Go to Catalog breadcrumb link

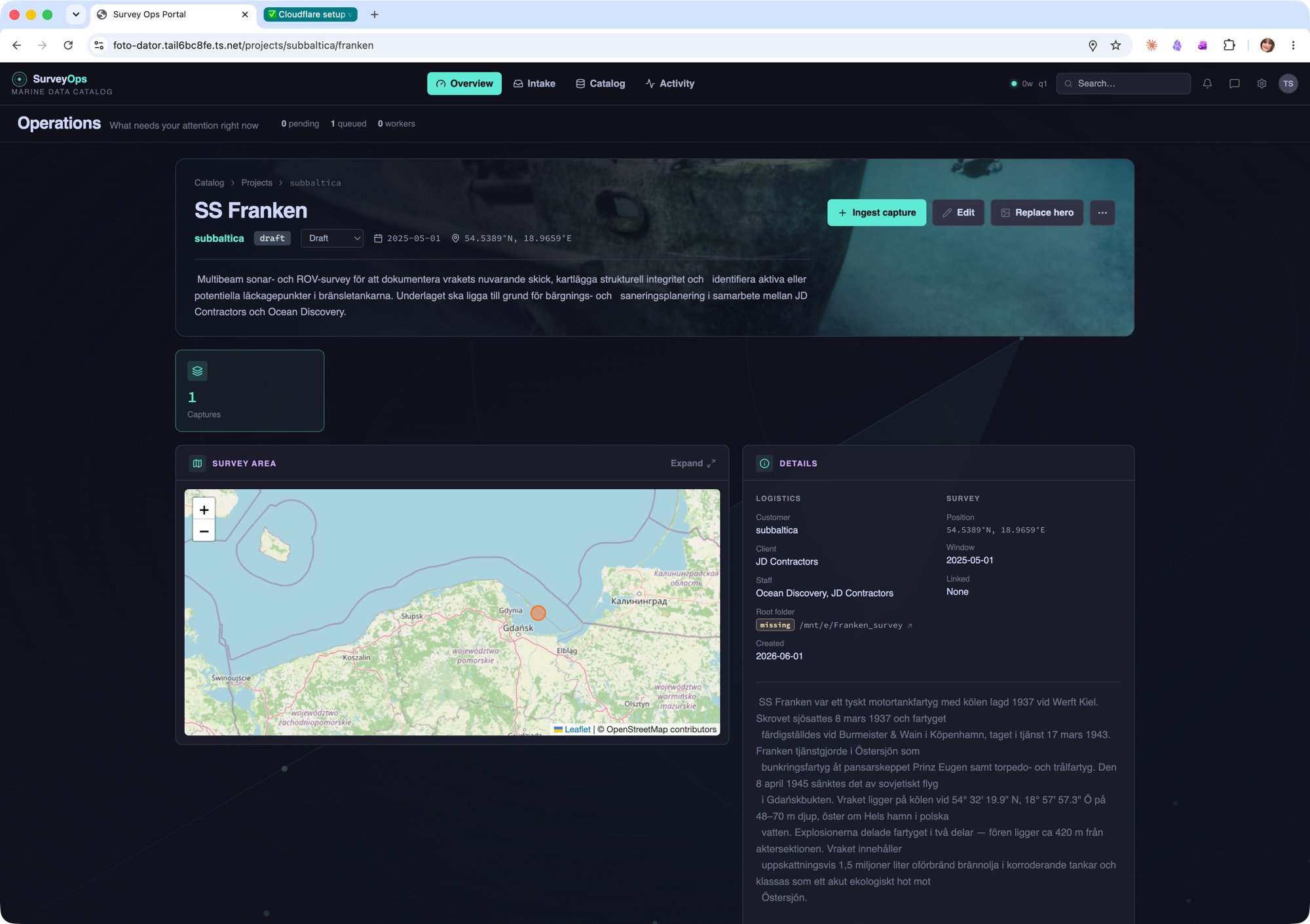click(209, 183)
